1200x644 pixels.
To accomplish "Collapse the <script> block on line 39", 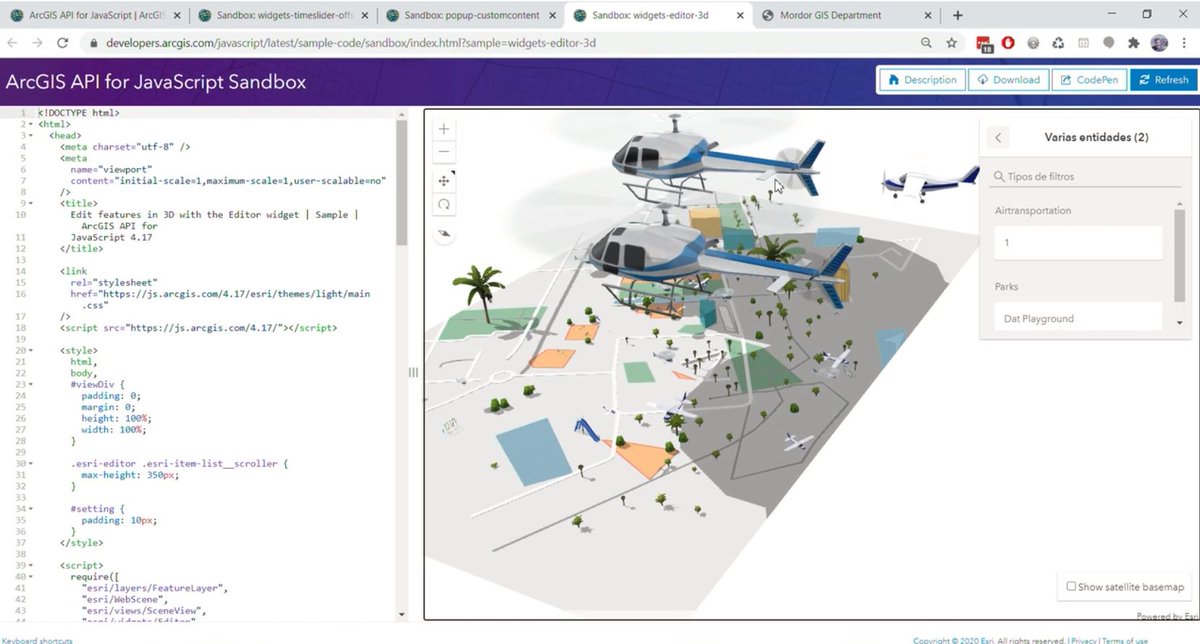I will click(x=32, y=565).
